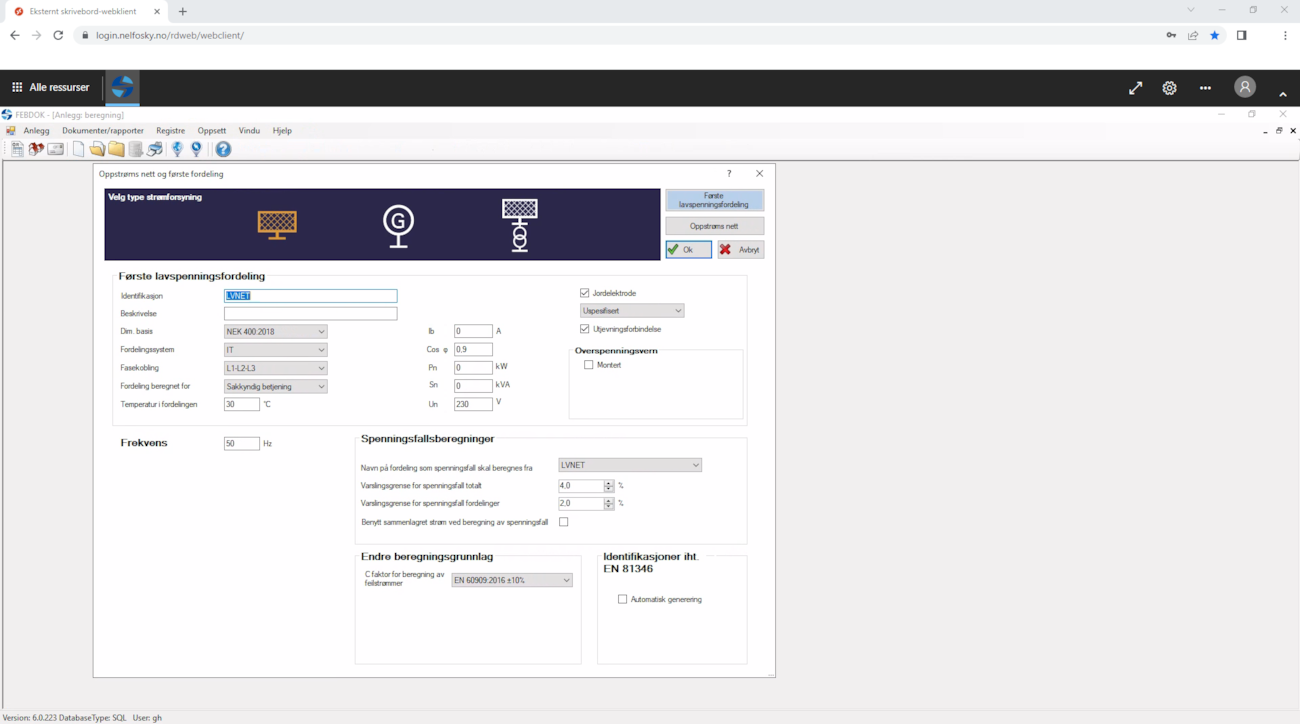
Task: Click the FEBDOK app icon in web client bar
Action: click(122, 87)
